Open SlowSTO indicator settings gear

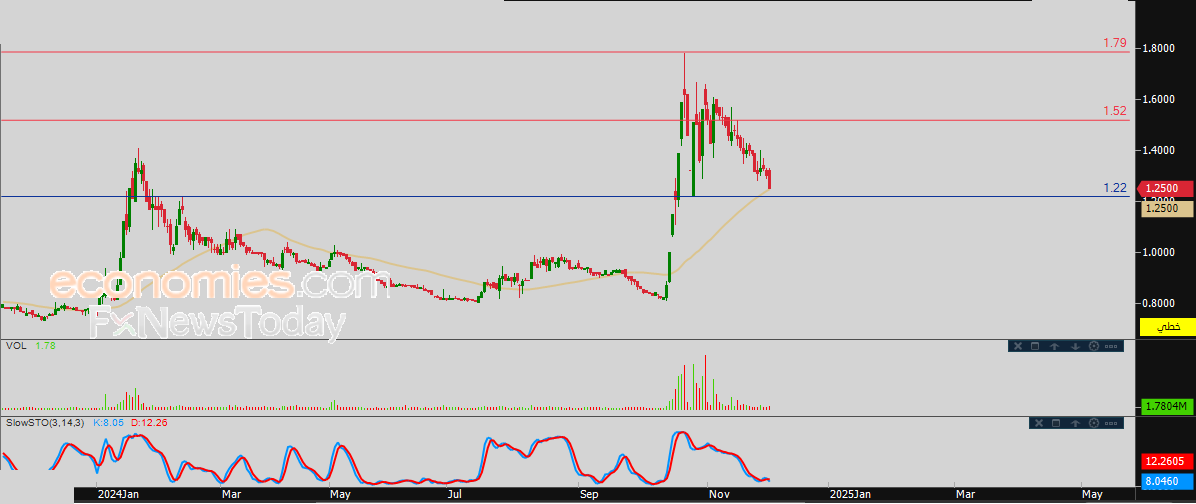click(x=1094, y=423)
